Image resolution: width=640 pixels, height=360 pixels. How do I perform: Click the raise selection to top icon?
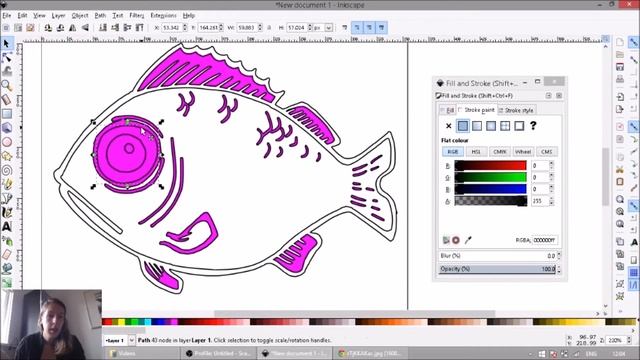point(140,28)
